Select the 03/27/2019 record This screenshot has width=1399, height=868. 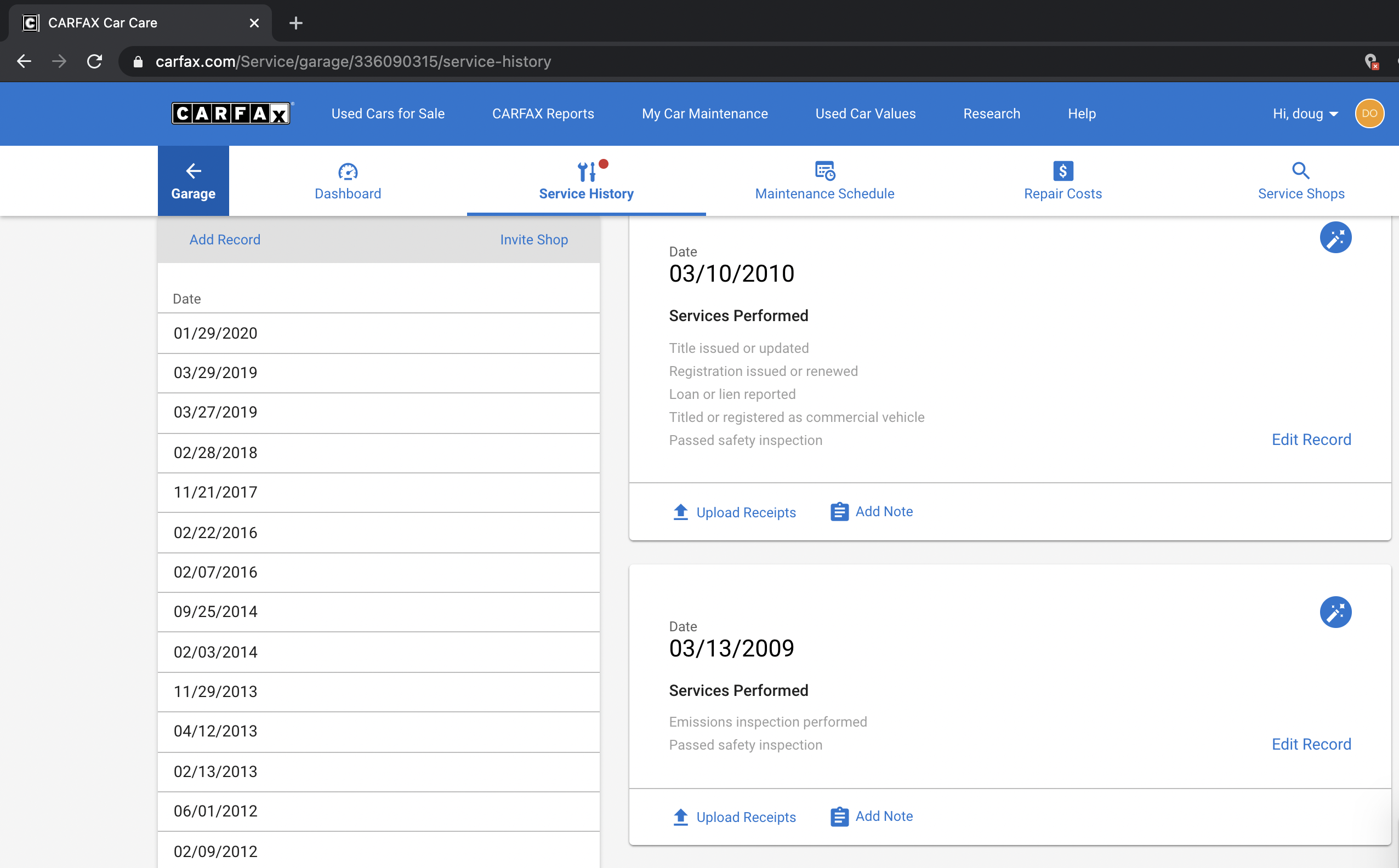(378, 413)
